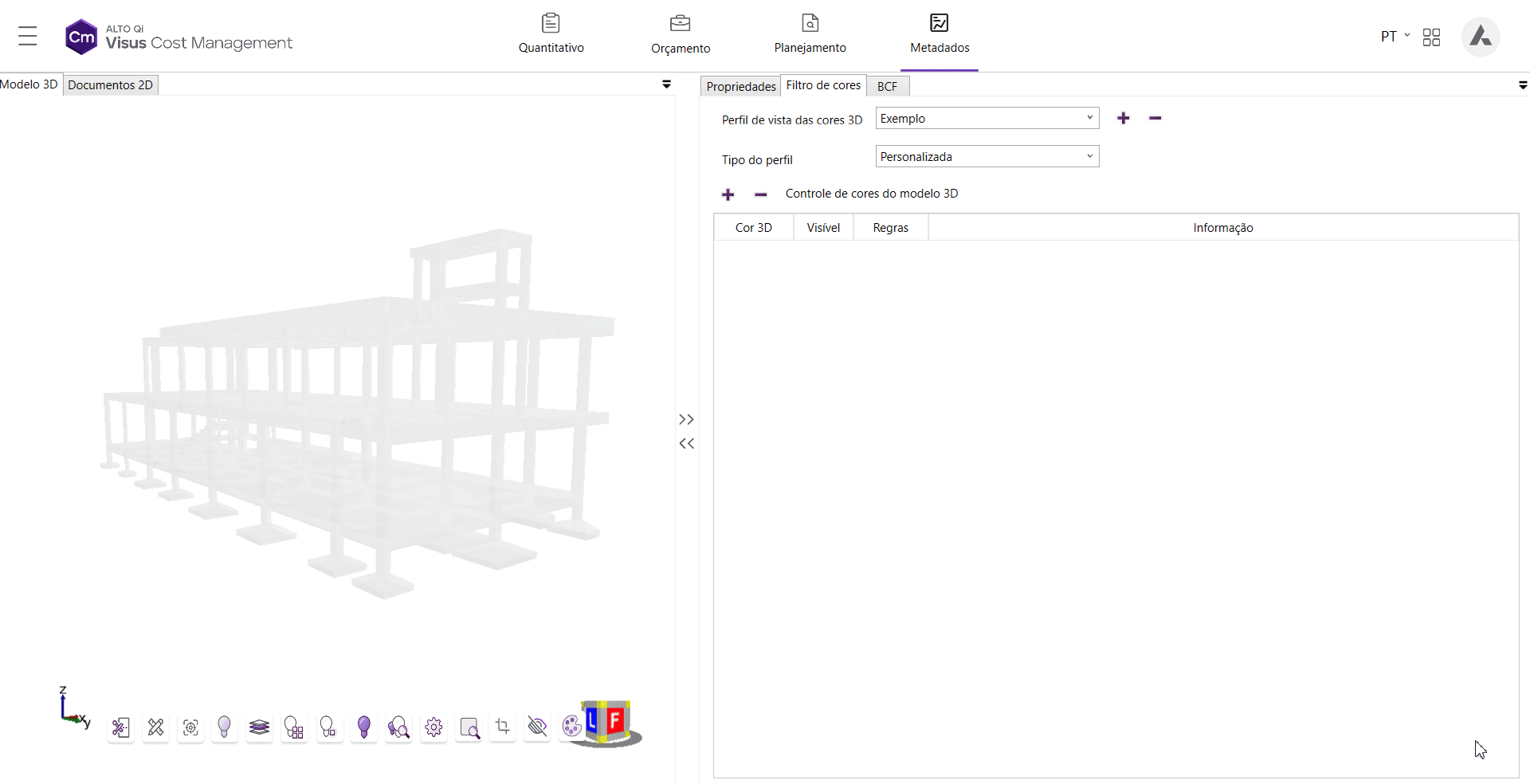Expand the Tipo do perfil dropdown

[987, 156]
